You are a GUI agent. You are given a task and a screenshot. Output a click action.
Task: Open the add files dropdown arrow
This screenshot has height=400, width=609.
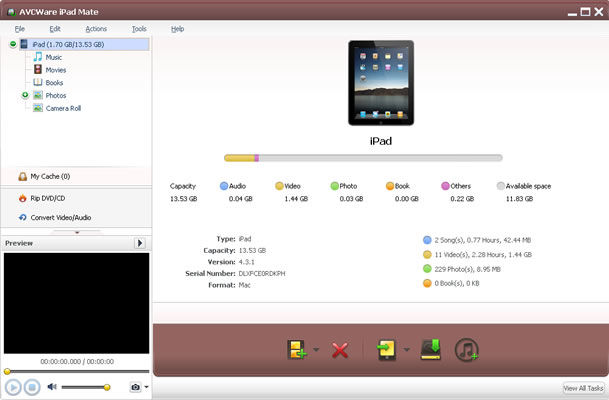[x=316, y=350]
